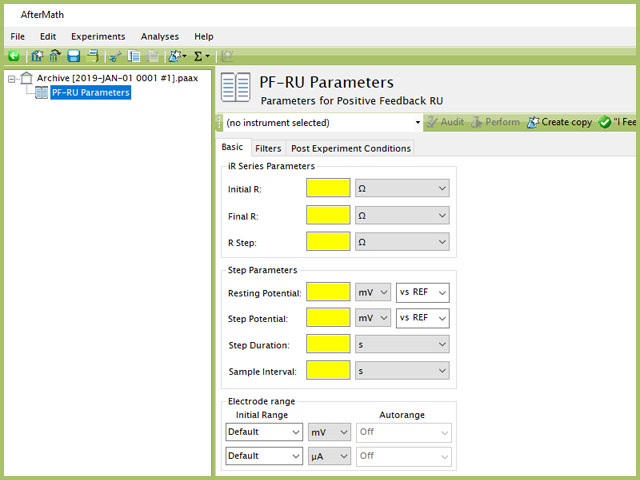Open the µA electrode range units dropdown
Viewport: 640px width, 480px height.
point(329,456)
